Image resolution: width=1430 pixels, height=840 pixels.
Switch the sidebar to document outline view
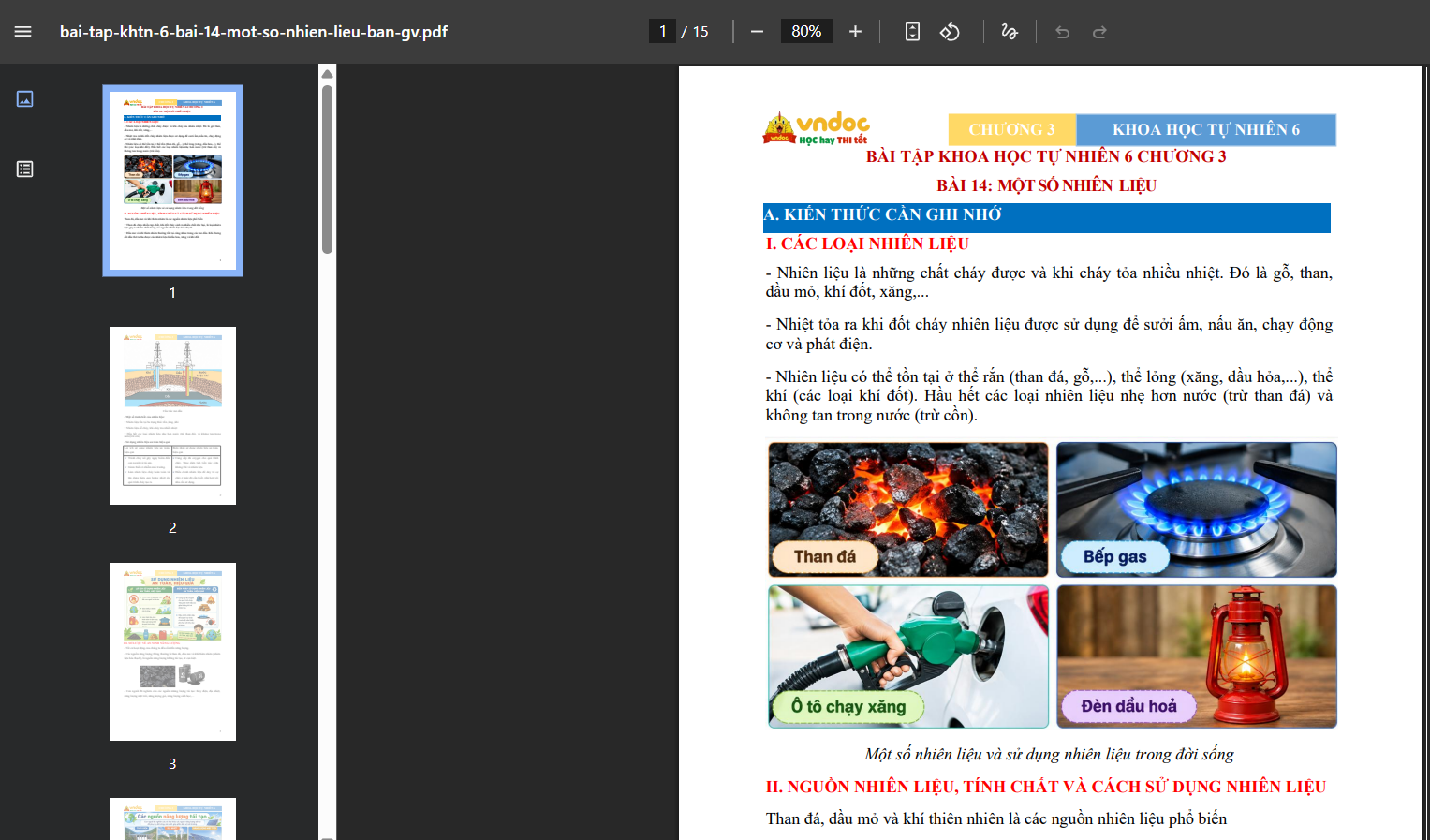click(x=25, y=169)
